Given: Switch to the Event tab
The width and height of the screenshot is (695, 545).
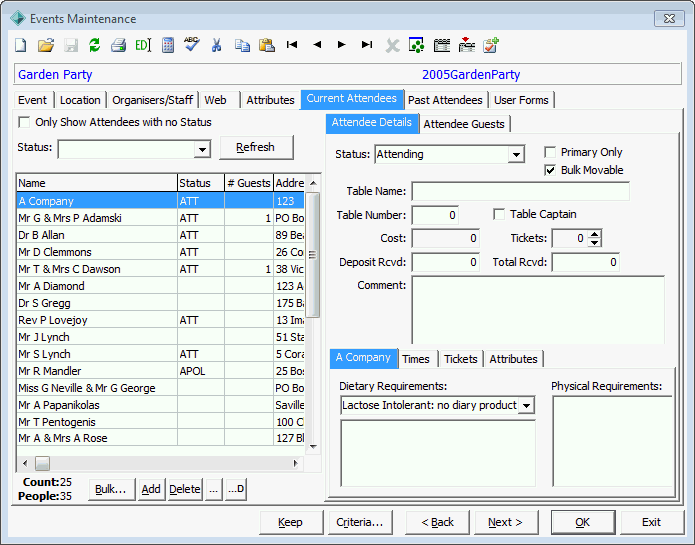Looking at the screenshot, I should tap(32, 100).
